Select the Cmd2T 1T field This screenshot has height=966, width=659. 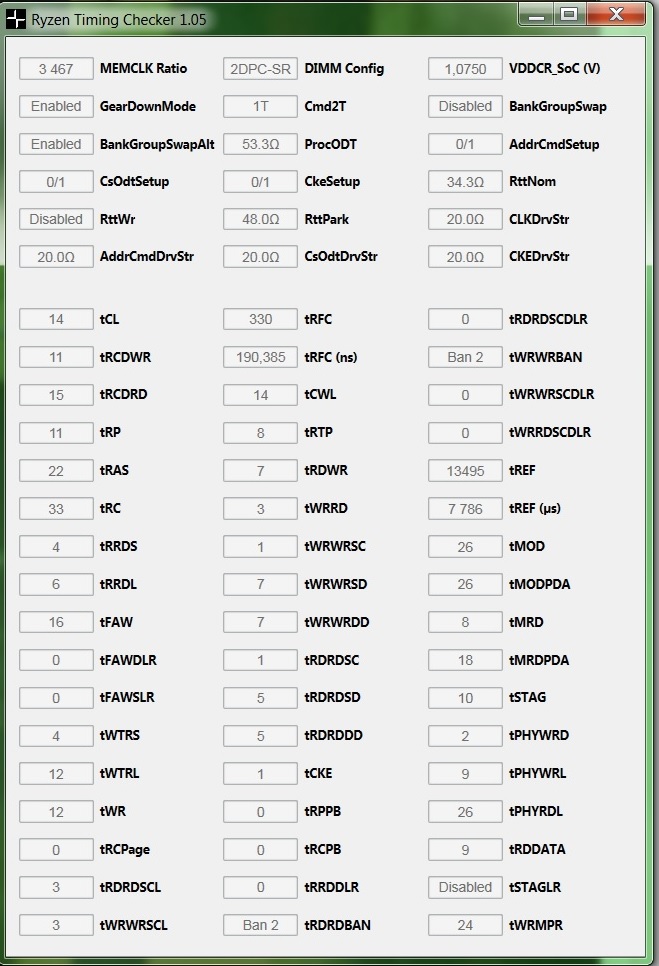coord(261,107)
